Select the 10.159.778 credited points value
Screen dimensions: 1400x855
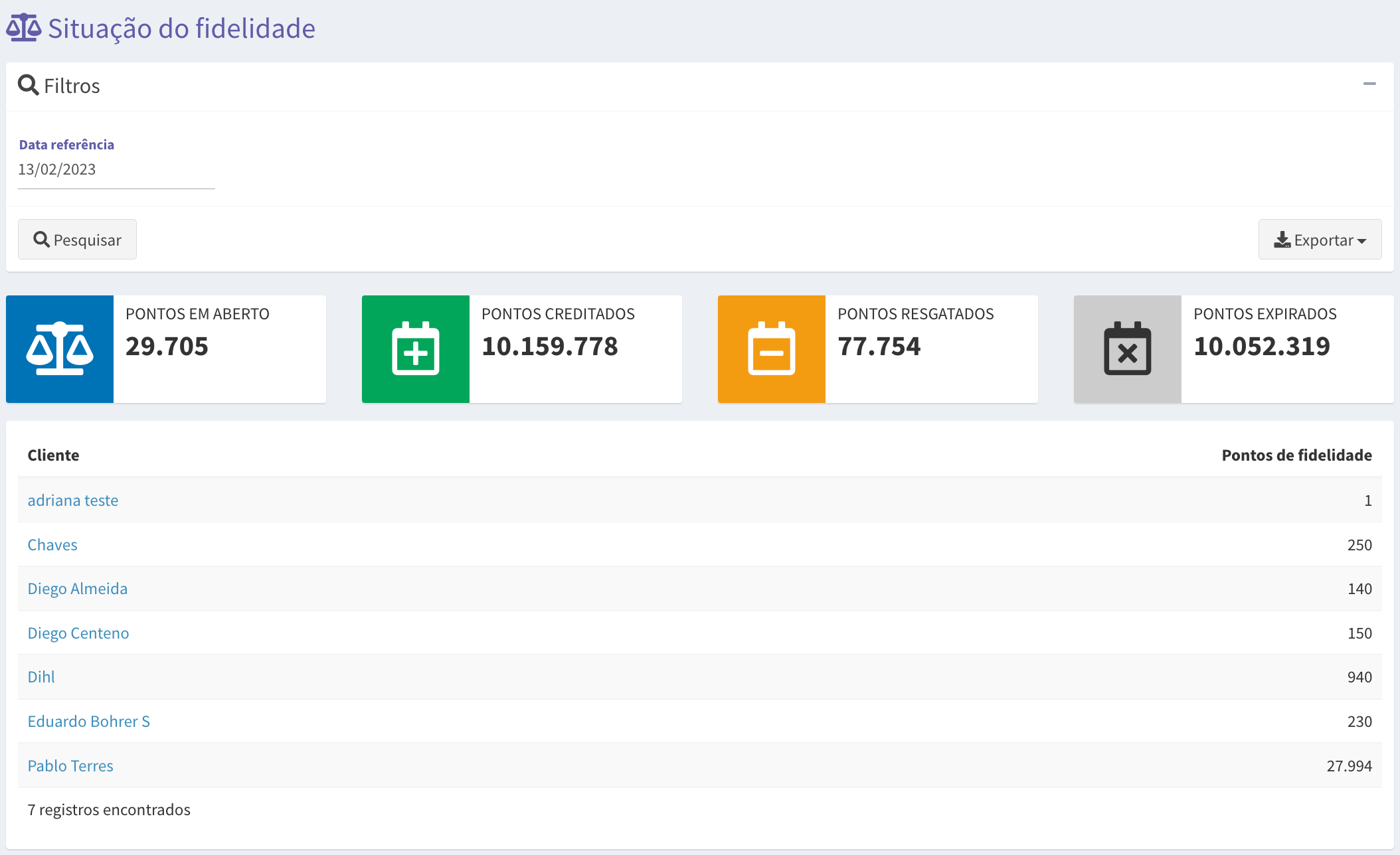(x=550, y=347)
